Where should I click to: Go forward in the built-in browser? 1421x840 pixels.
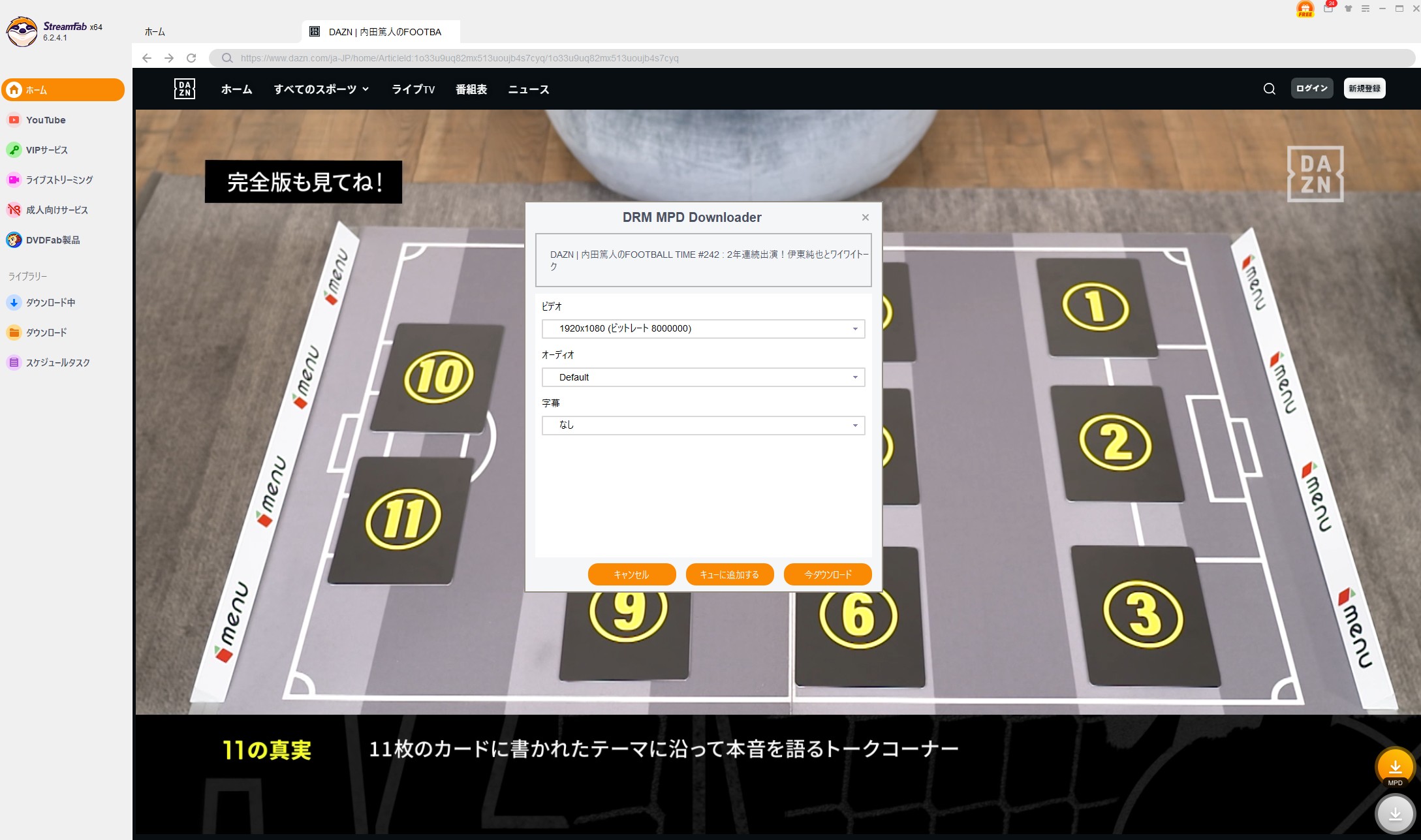pos(169,58)
